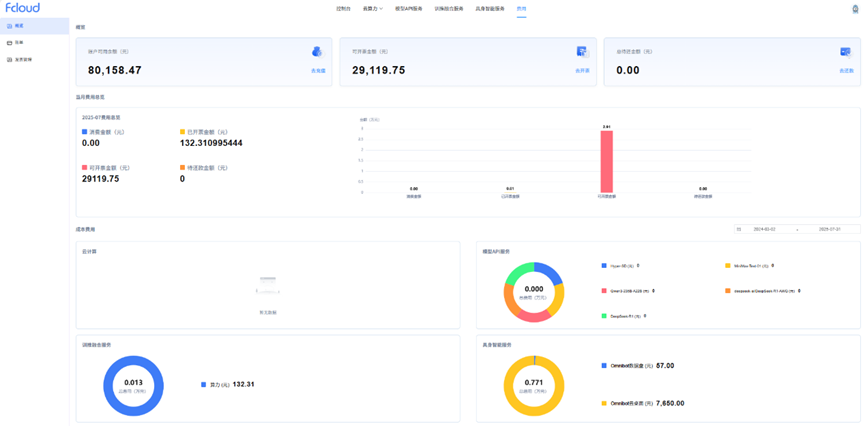Click the user avatar icon
Viewport: 865px width, 426px height.
pyautogui.click(x=855, y=9)
